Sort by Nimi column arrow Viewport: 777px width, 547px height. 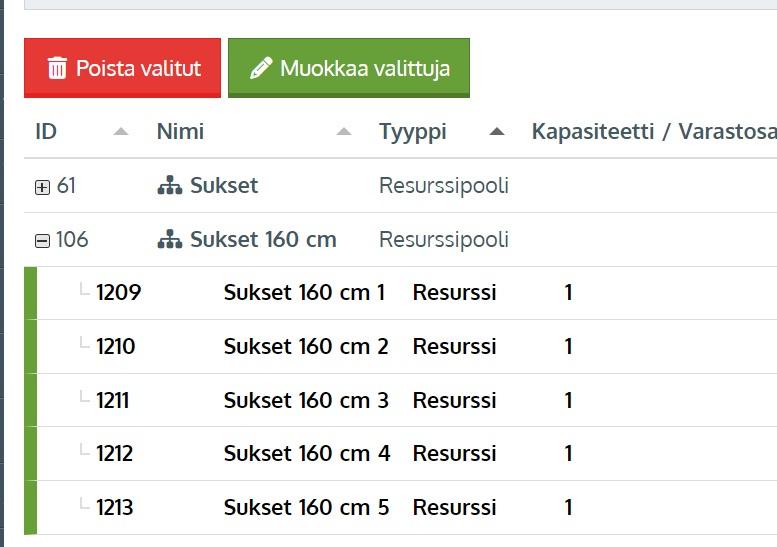click(344, 132)
